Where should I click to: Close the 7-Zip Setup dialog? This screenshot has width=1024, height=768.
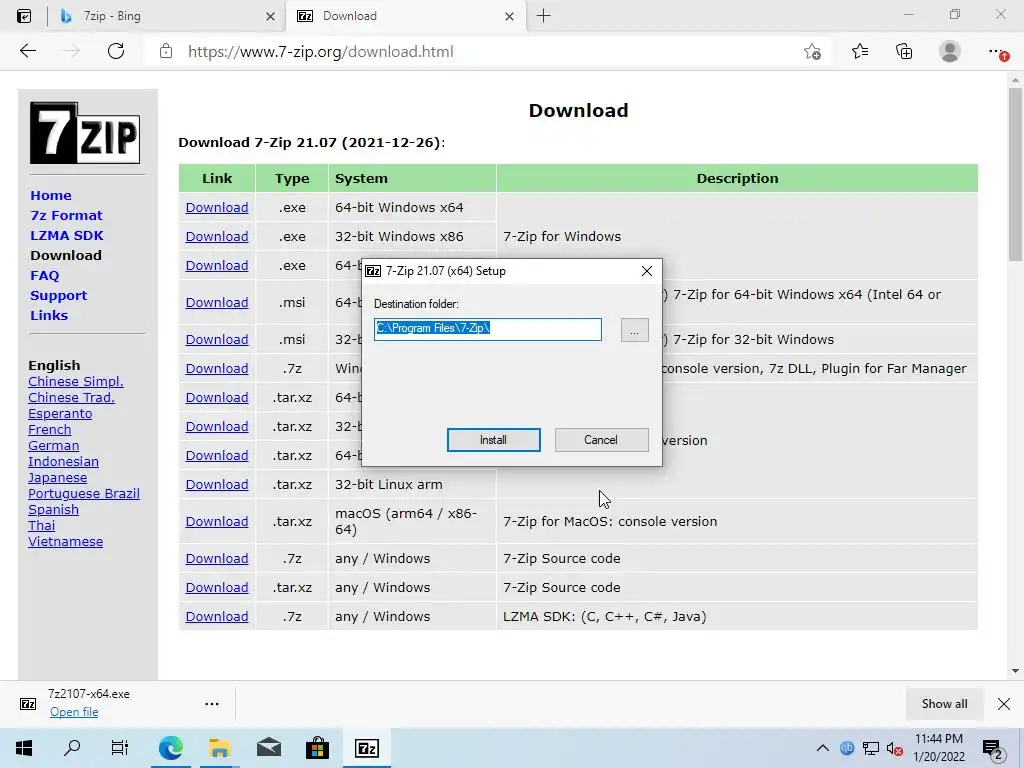tap(647, 271)
